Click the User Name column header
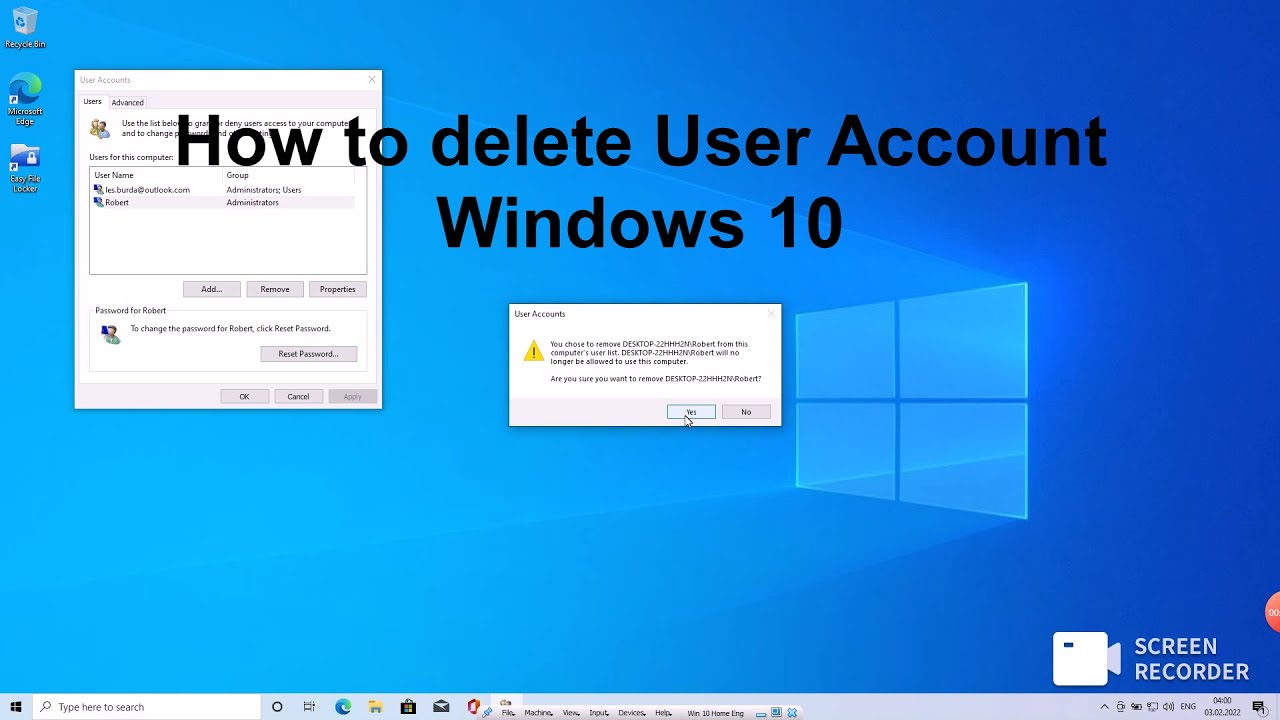Screen dimensions: 1280x720 pos(156,175)
